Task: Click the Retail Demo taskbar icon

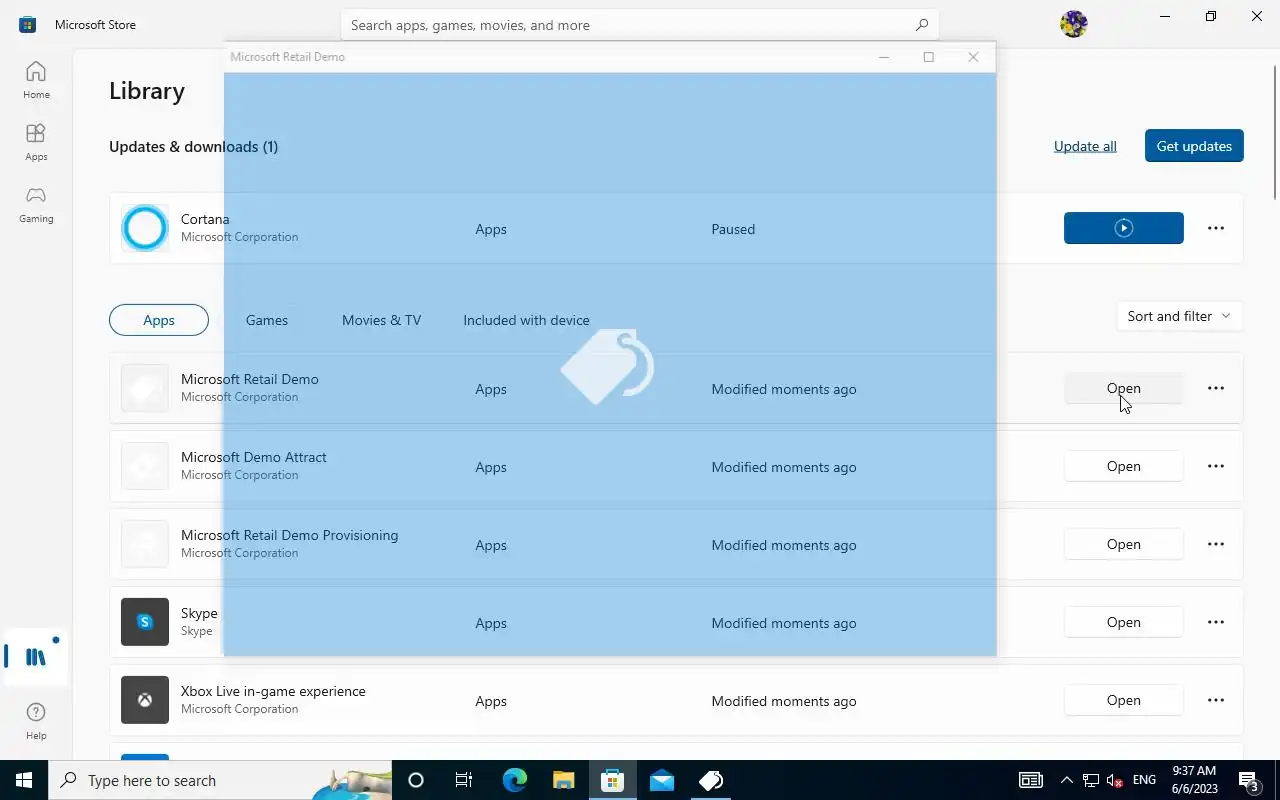Action: 711,780
